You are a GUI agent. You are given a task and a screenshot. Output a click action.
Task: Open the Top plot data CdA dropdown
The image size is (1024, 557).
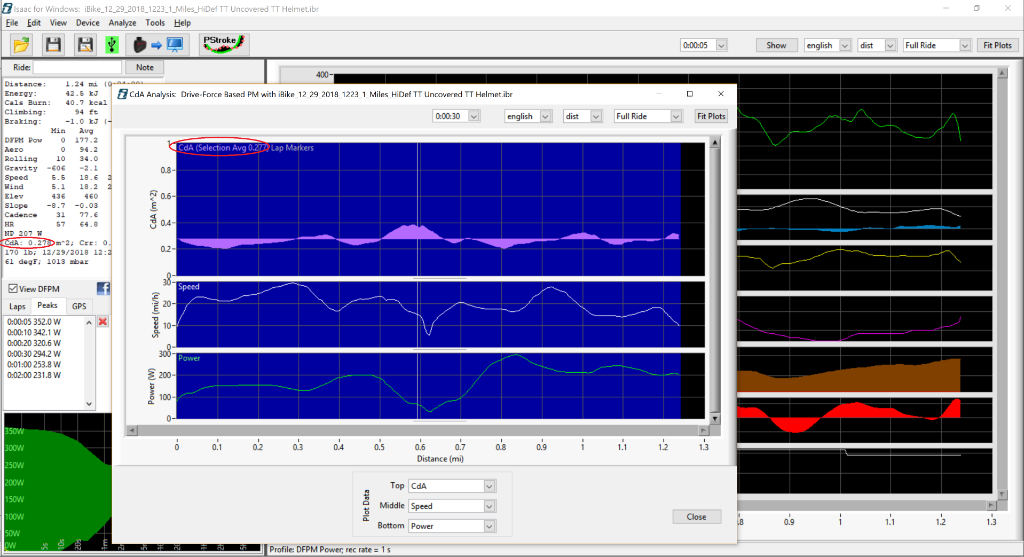pos(453,486)
